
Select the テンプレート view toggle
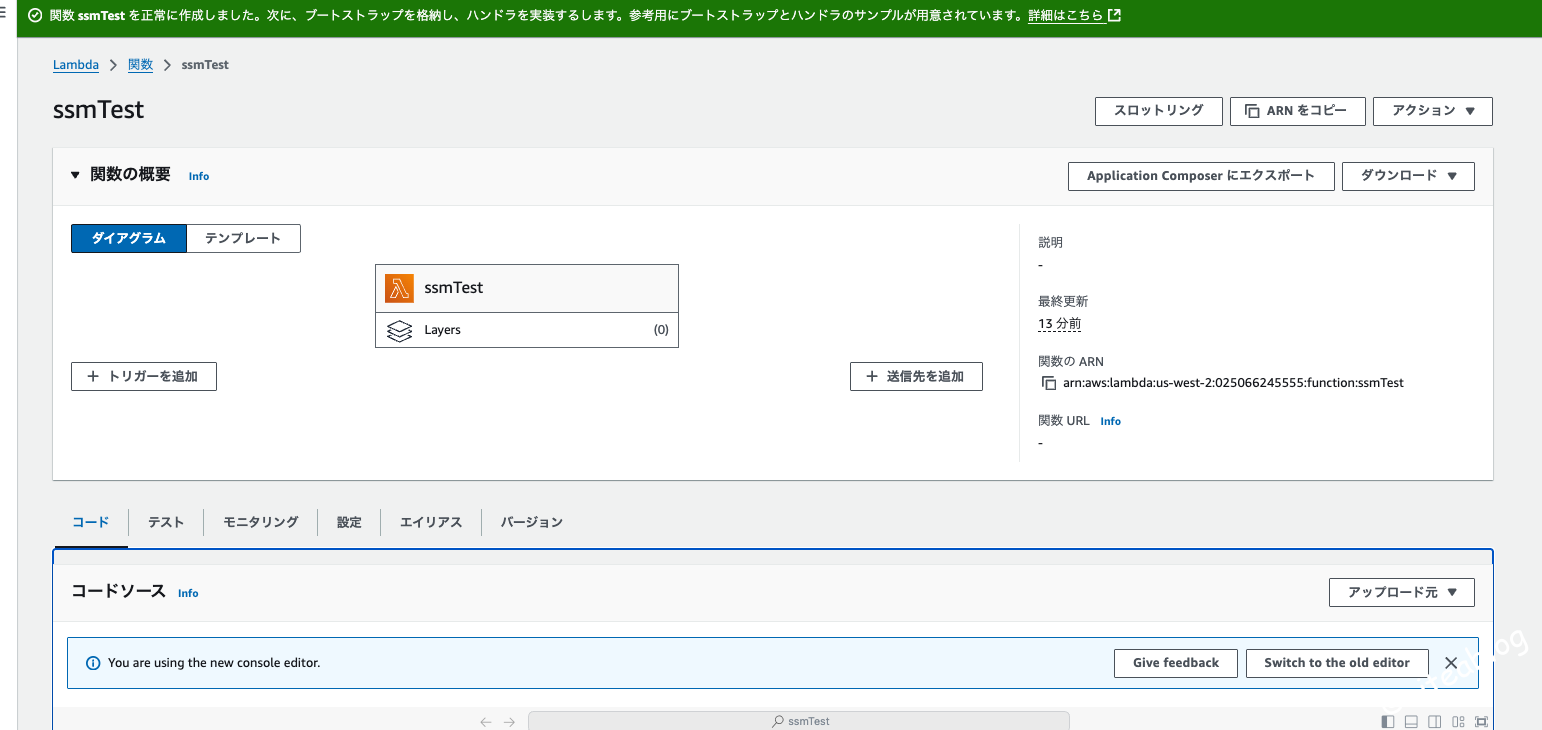pyautogui.click(x=243, y=238)
